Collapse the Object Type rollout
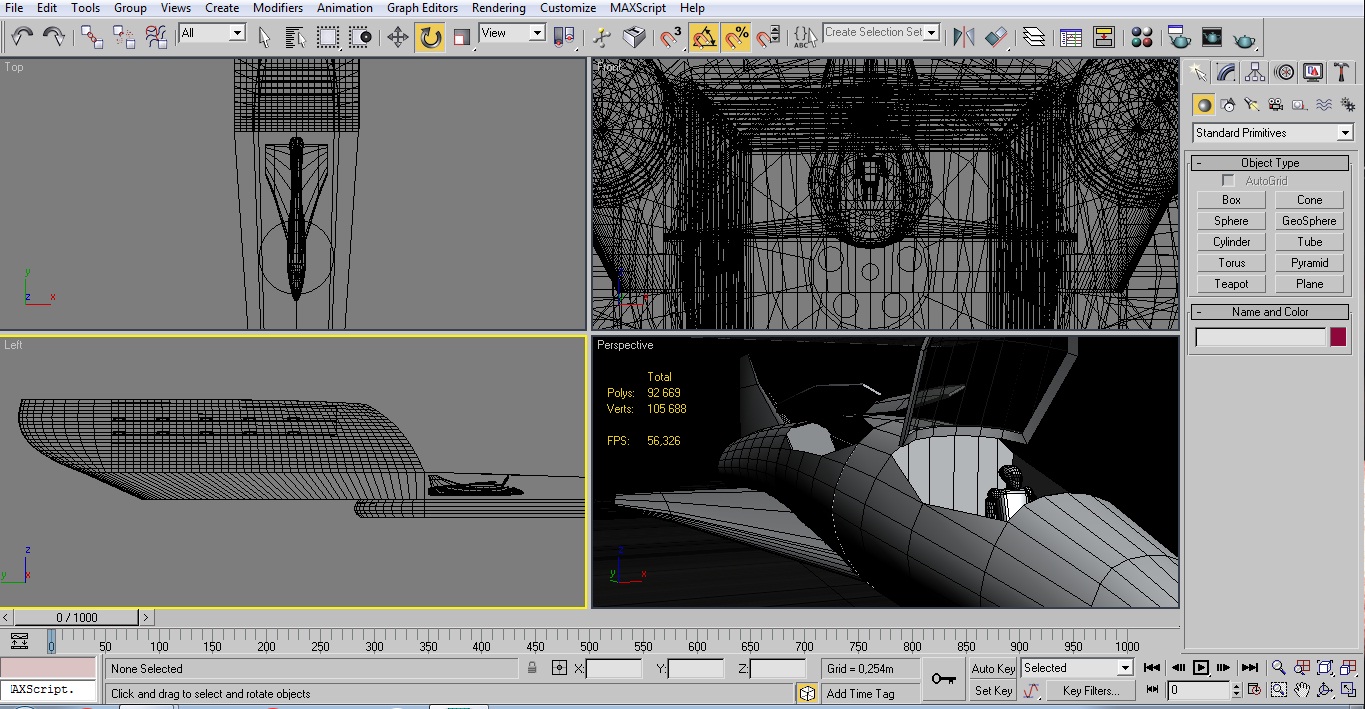This screenshot has height=709, width=1365. [x=1270, y=163]
